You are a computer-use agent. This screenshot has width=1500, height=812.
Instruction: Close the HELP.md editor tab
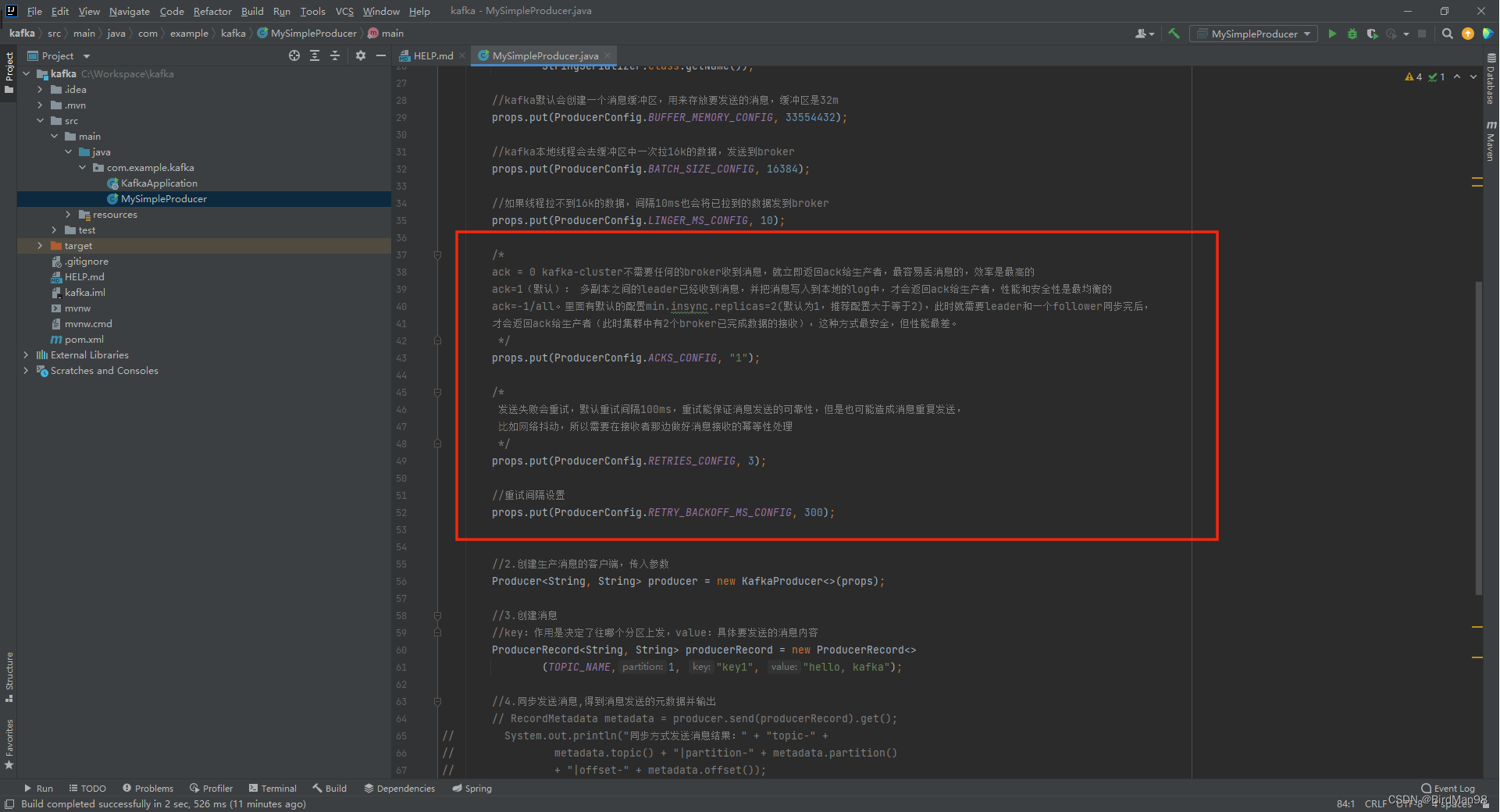point(462,55)
